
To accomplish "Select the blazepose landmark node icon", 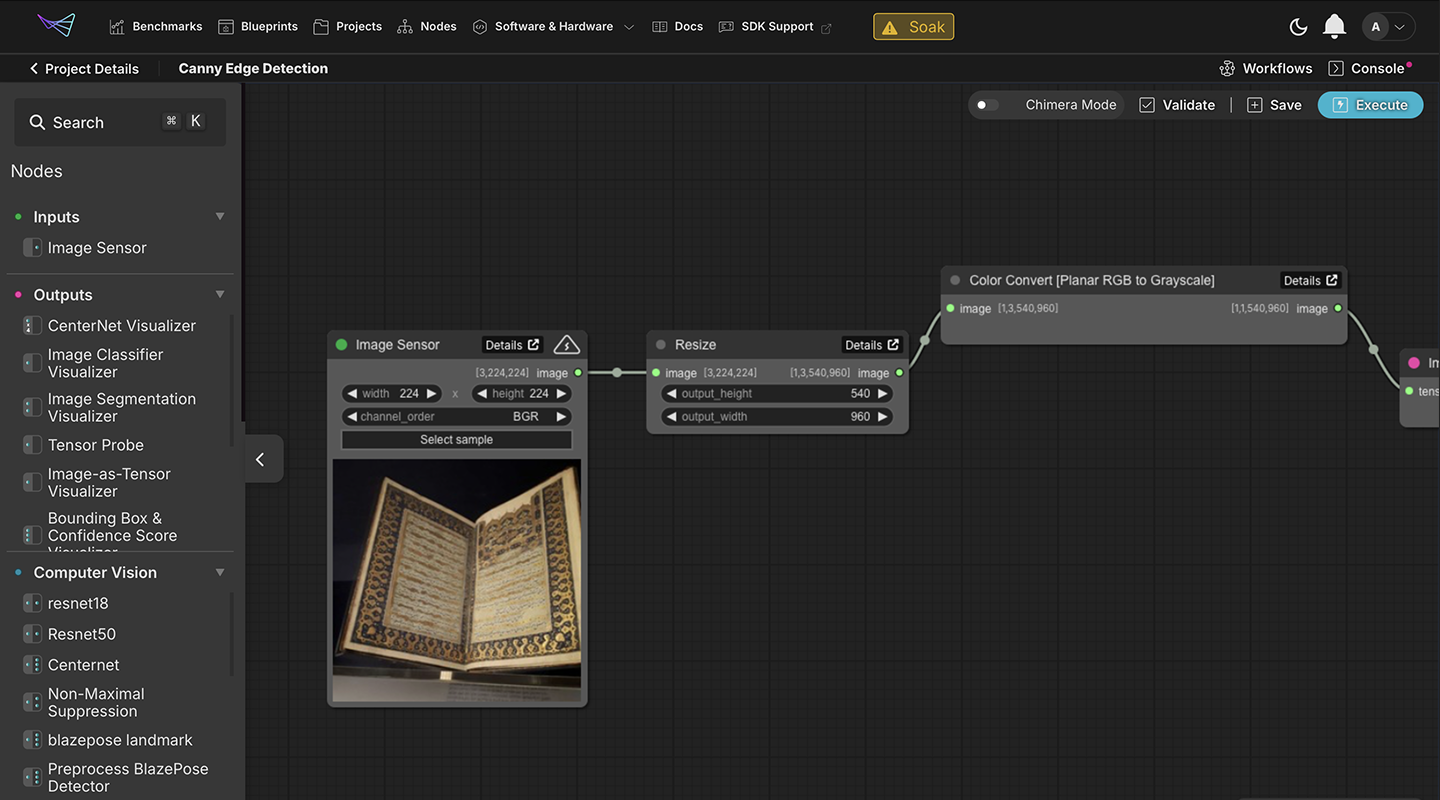I will [x=32, y=740].
